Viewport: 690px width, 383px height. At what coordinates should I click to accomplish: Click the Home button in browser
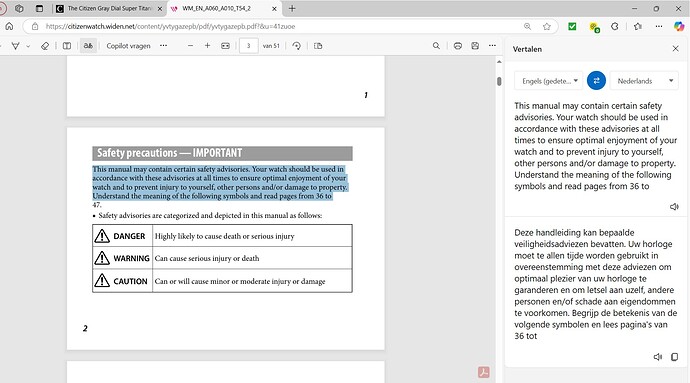click(9, 26)
